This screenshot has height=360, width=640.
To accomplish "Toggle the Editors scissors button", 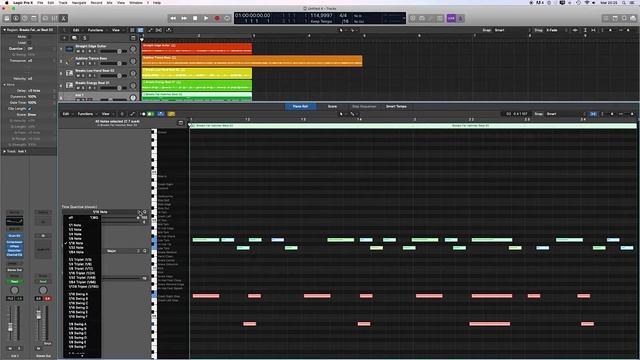I will coord(64,18).
